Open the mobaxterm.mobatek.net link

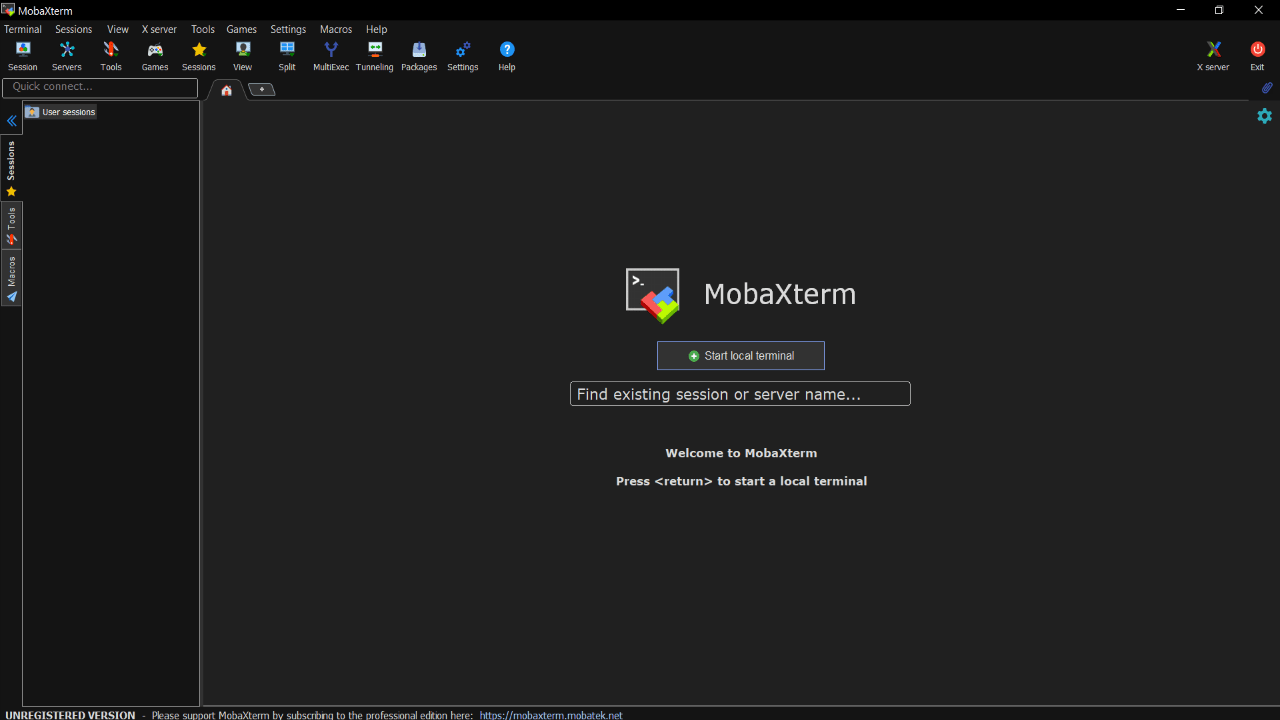(551, 715)
